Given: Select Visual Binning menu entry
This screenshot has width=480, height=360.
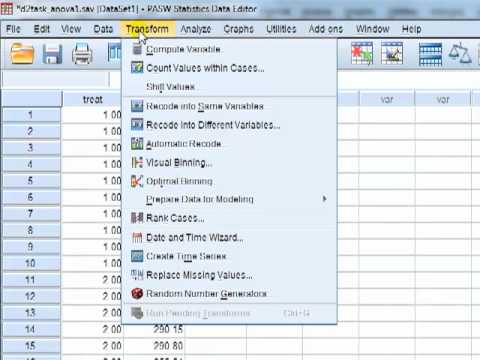Looking at the screenshot, I should (229, 163).
